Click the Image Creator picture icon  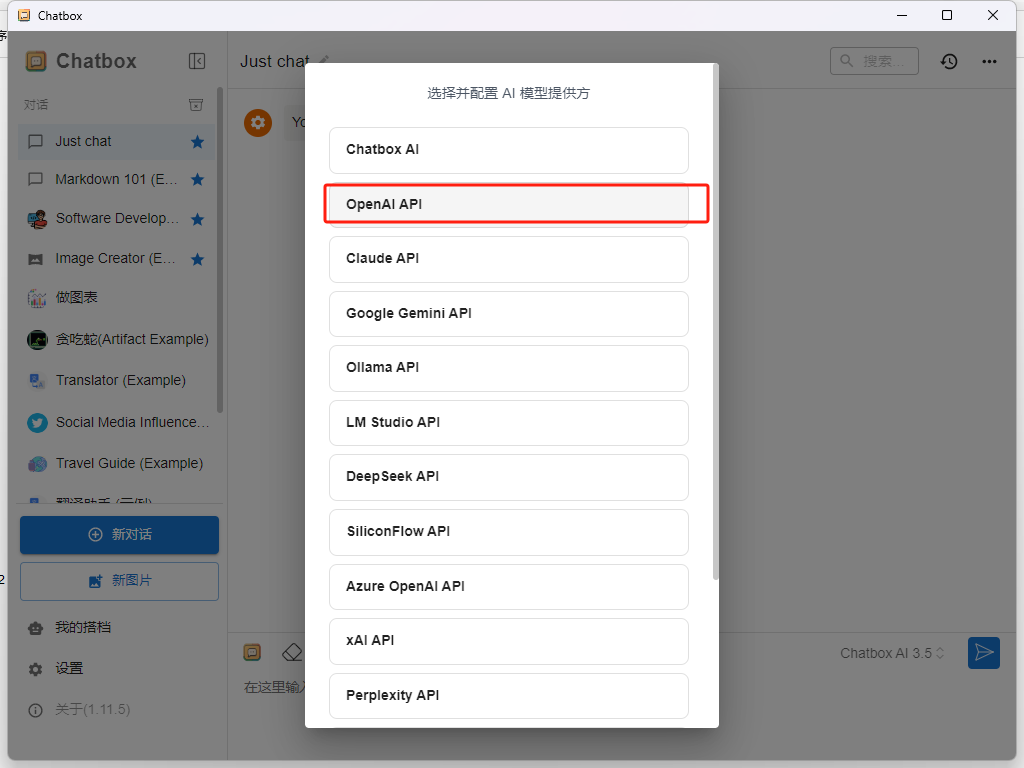point(36,259)
